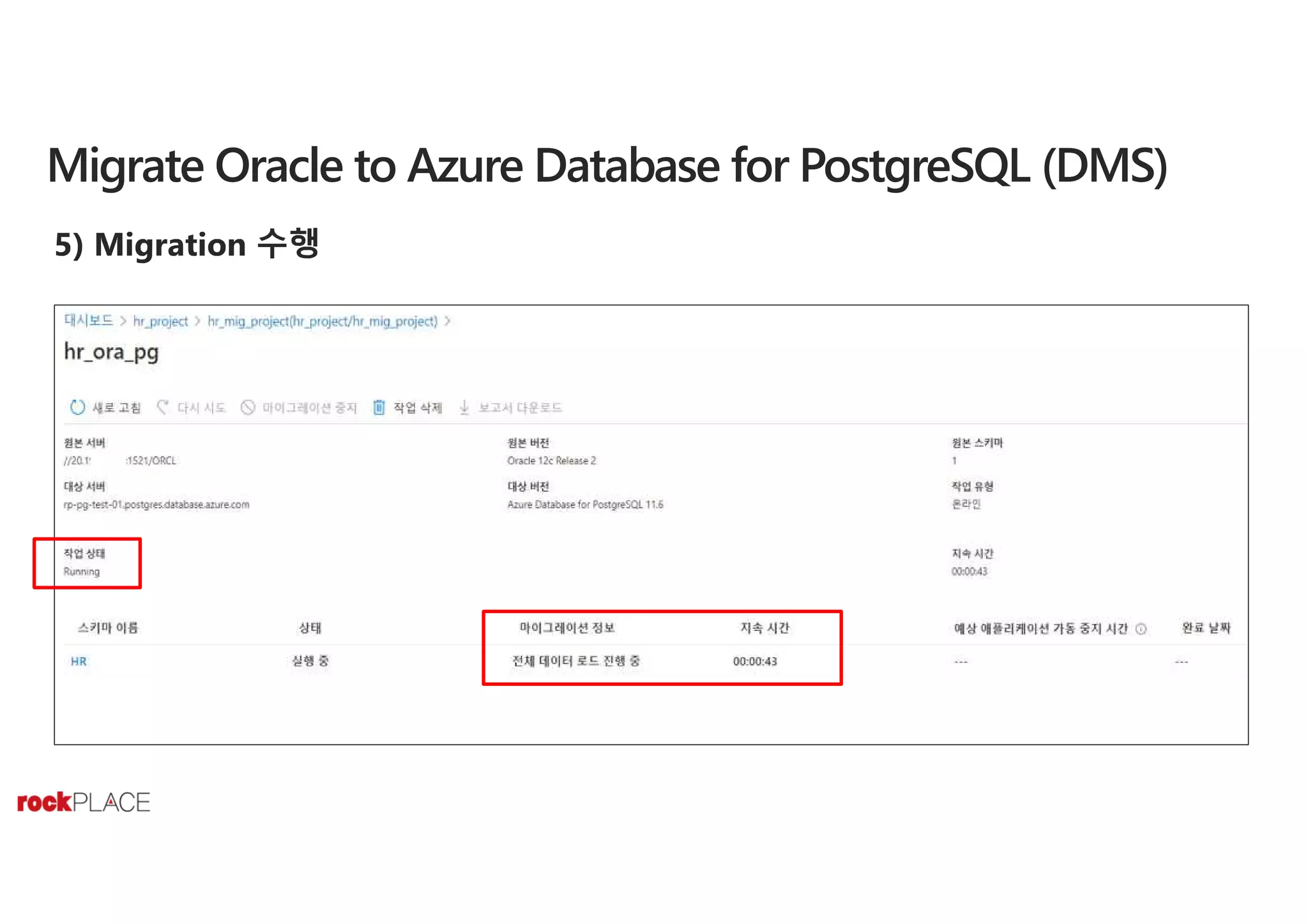Click the 상태 column header
Image resolution: width=1308 pixels, height=924 pixels.
click(x=310, y=628)
